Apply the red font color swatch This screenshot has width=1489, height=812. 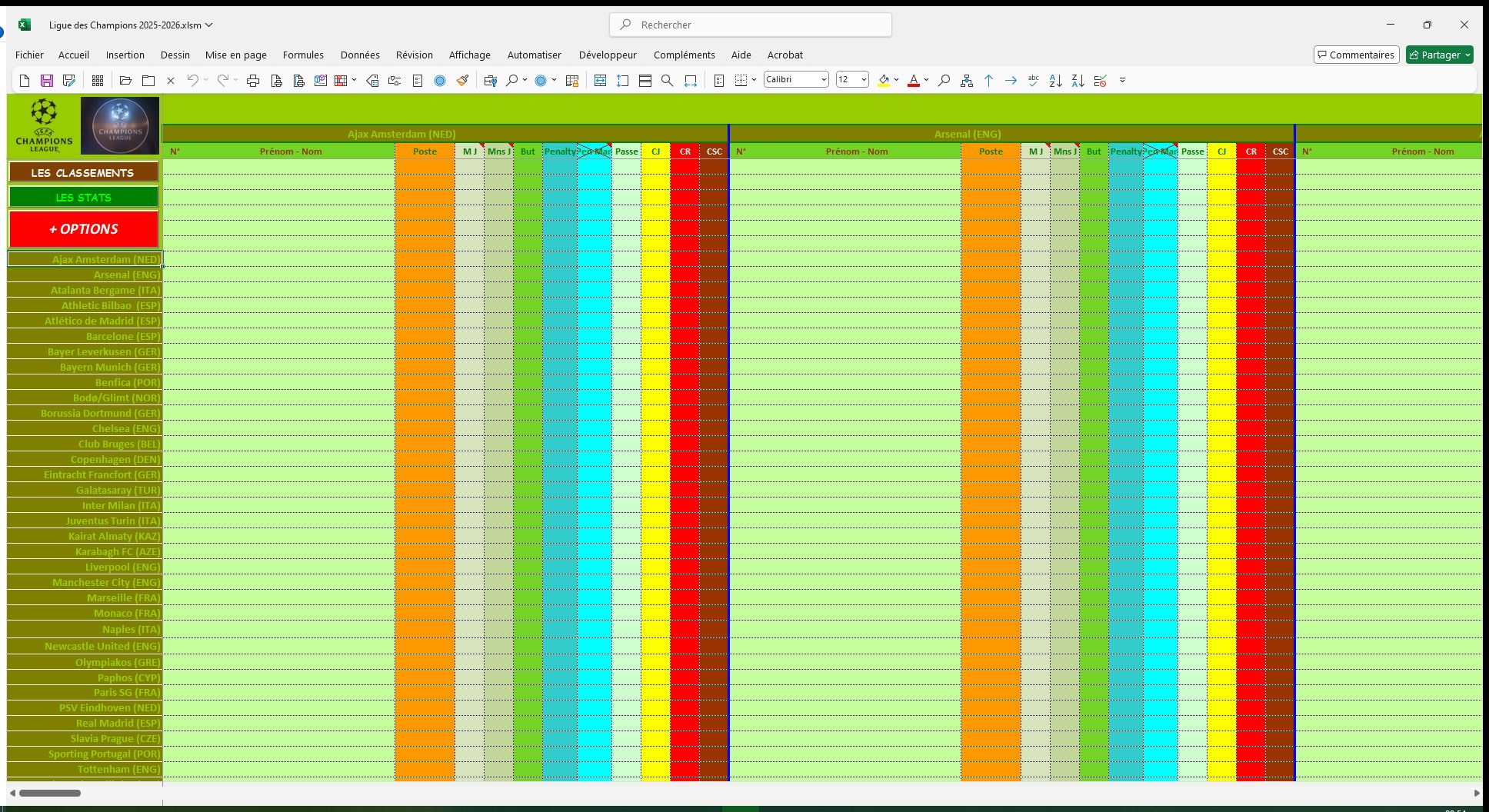pos(914,80)
